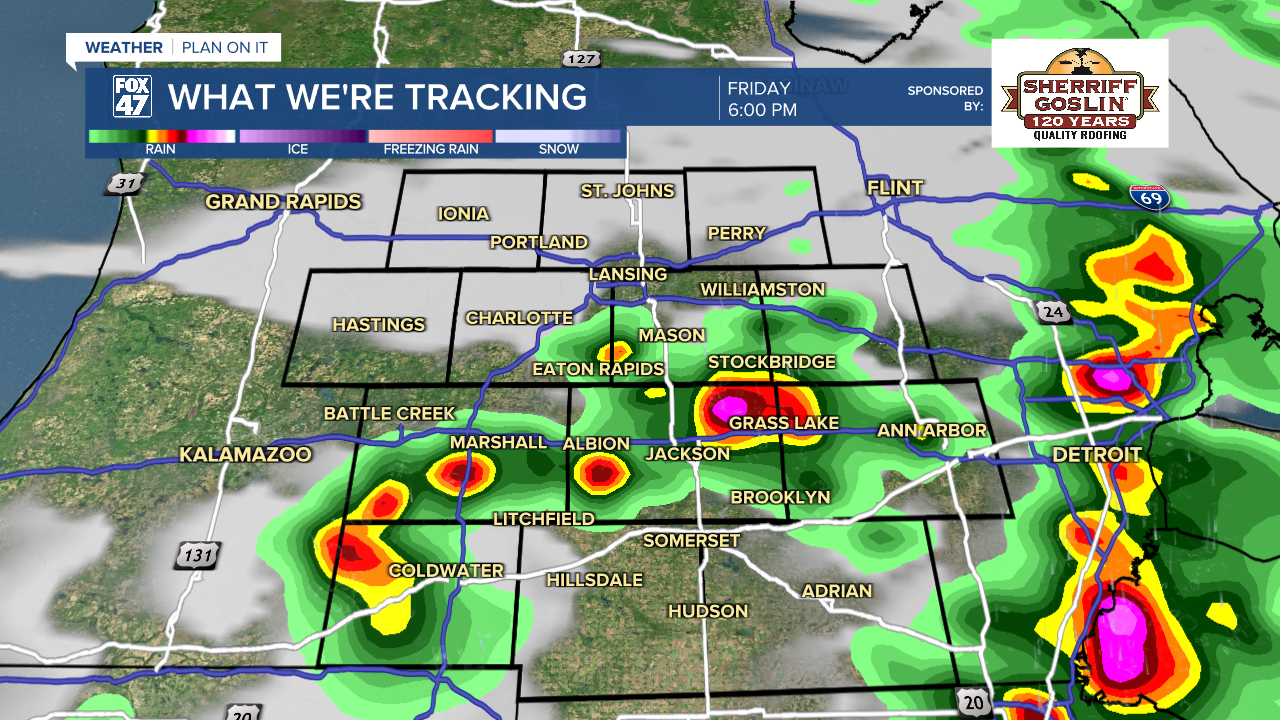Click the US 24 route shield
1280x720 pixels.
[x=1055, y=311]
